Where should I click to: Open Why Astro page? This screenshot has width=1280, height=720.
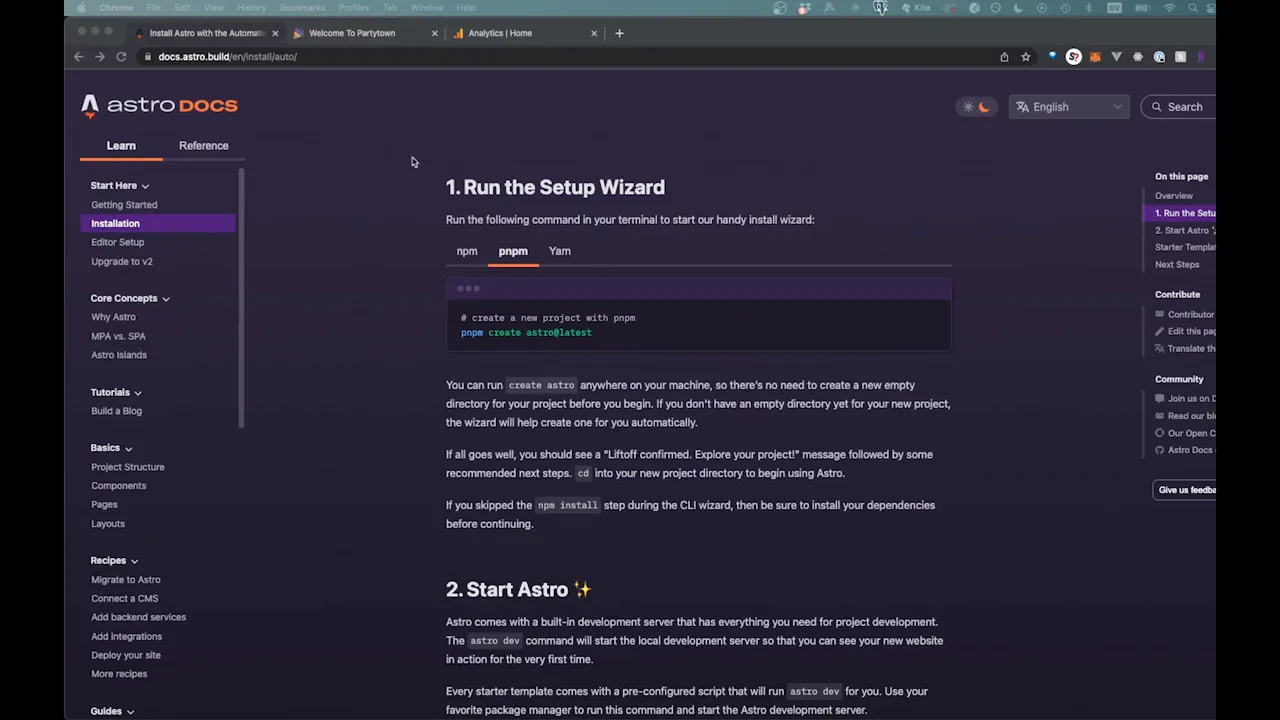pos(113,317)
